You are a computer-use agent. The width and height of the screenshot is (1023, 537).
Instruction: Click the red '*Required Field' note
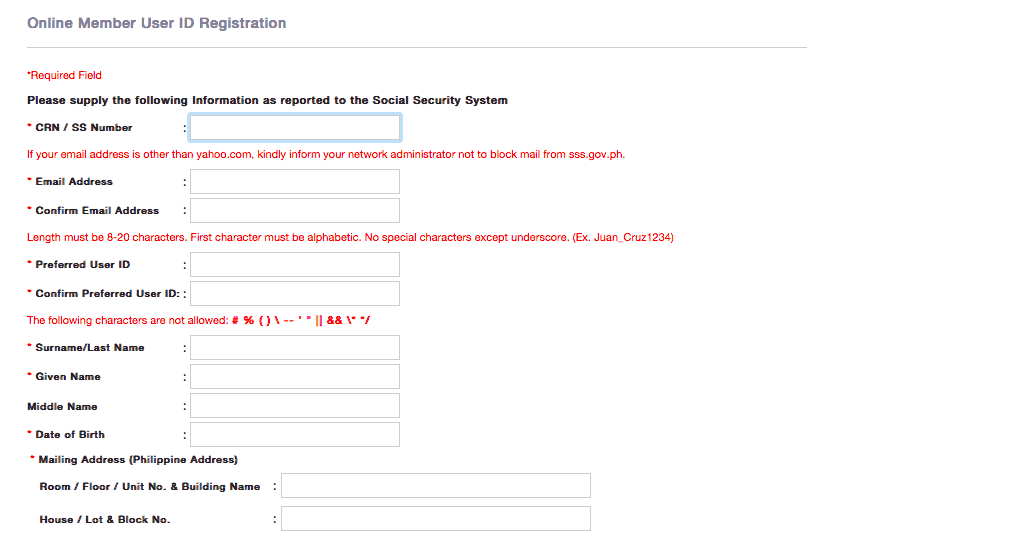coord(64,75)
